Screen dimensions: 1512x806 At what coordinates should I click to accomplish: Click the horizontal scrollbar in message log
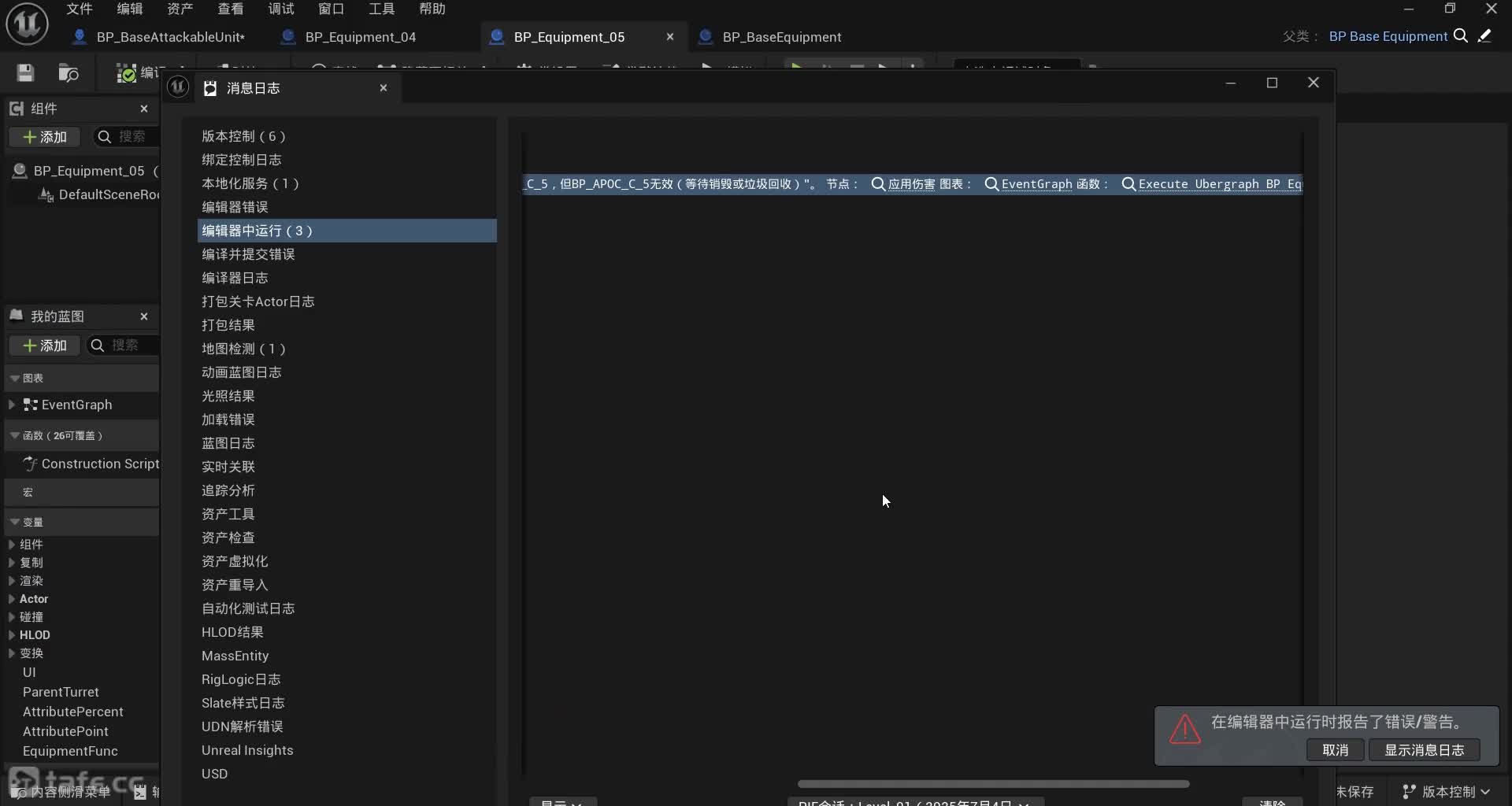click(x=992, y=784)
